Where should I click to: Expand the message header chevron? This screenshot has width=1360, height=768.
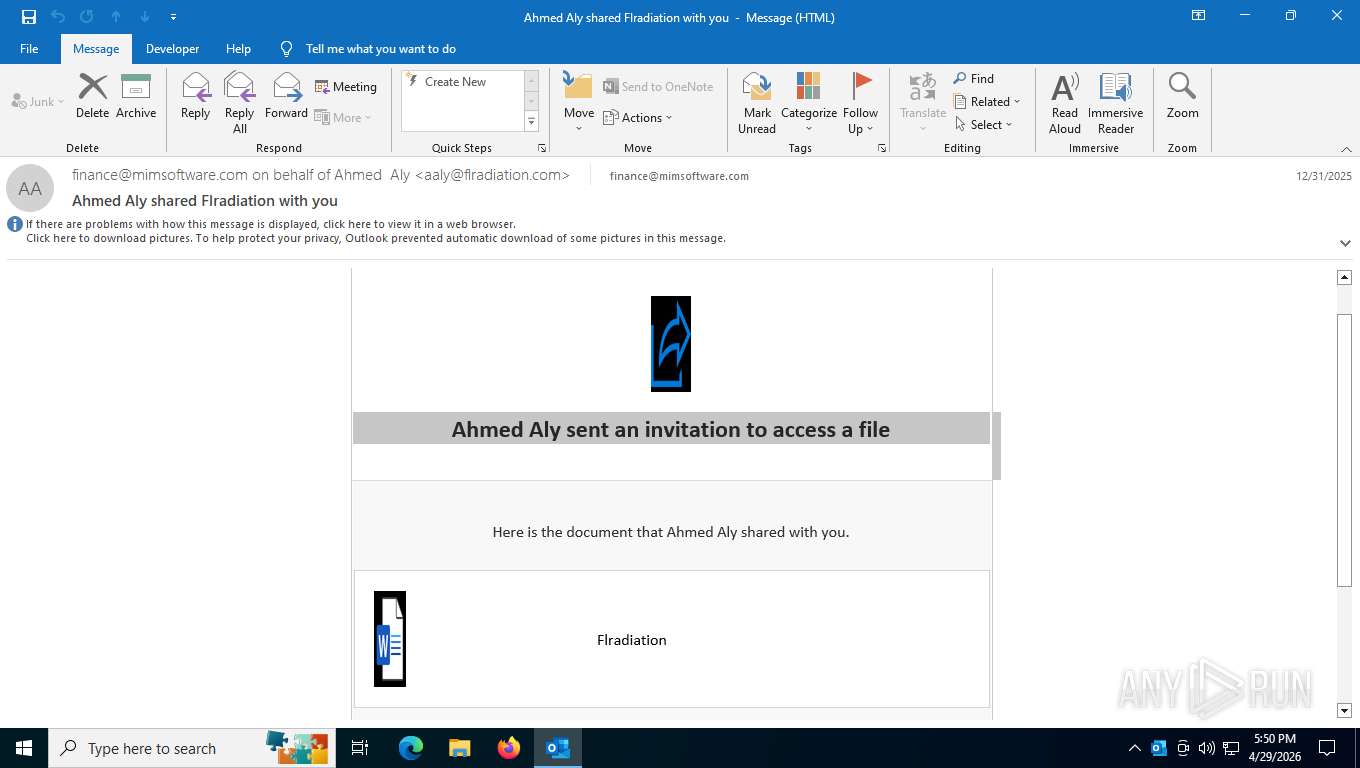click(1345, 243)
